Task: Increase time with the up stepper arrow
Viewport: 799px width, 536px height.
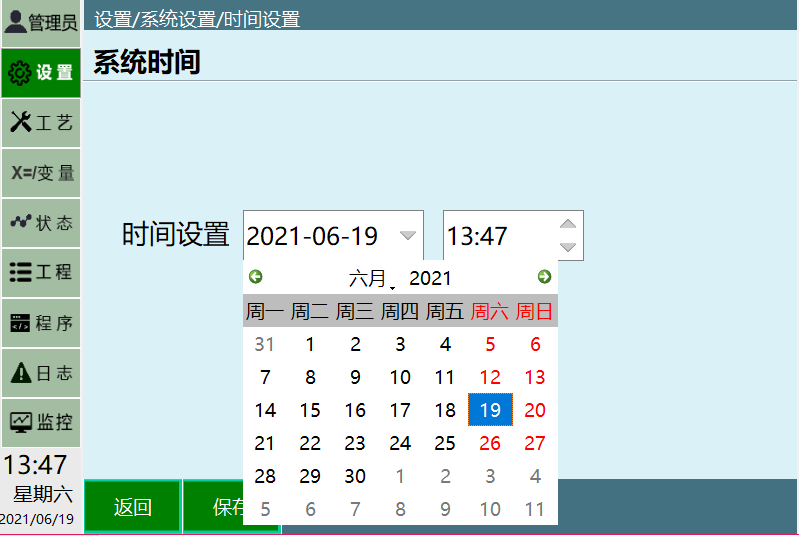Action: coord(568,224)
